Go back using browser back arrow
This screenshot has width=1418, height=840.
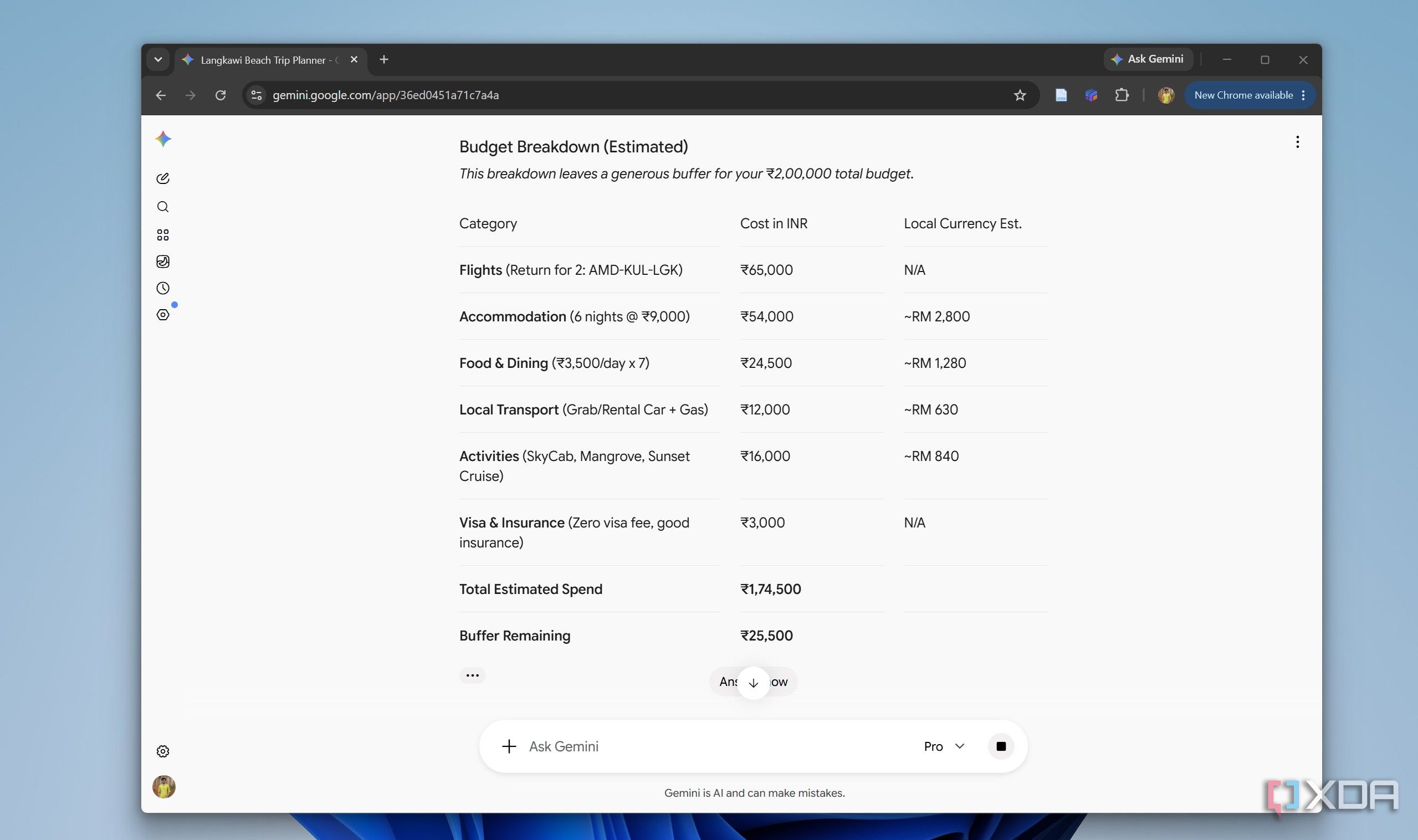pos(161,95)
